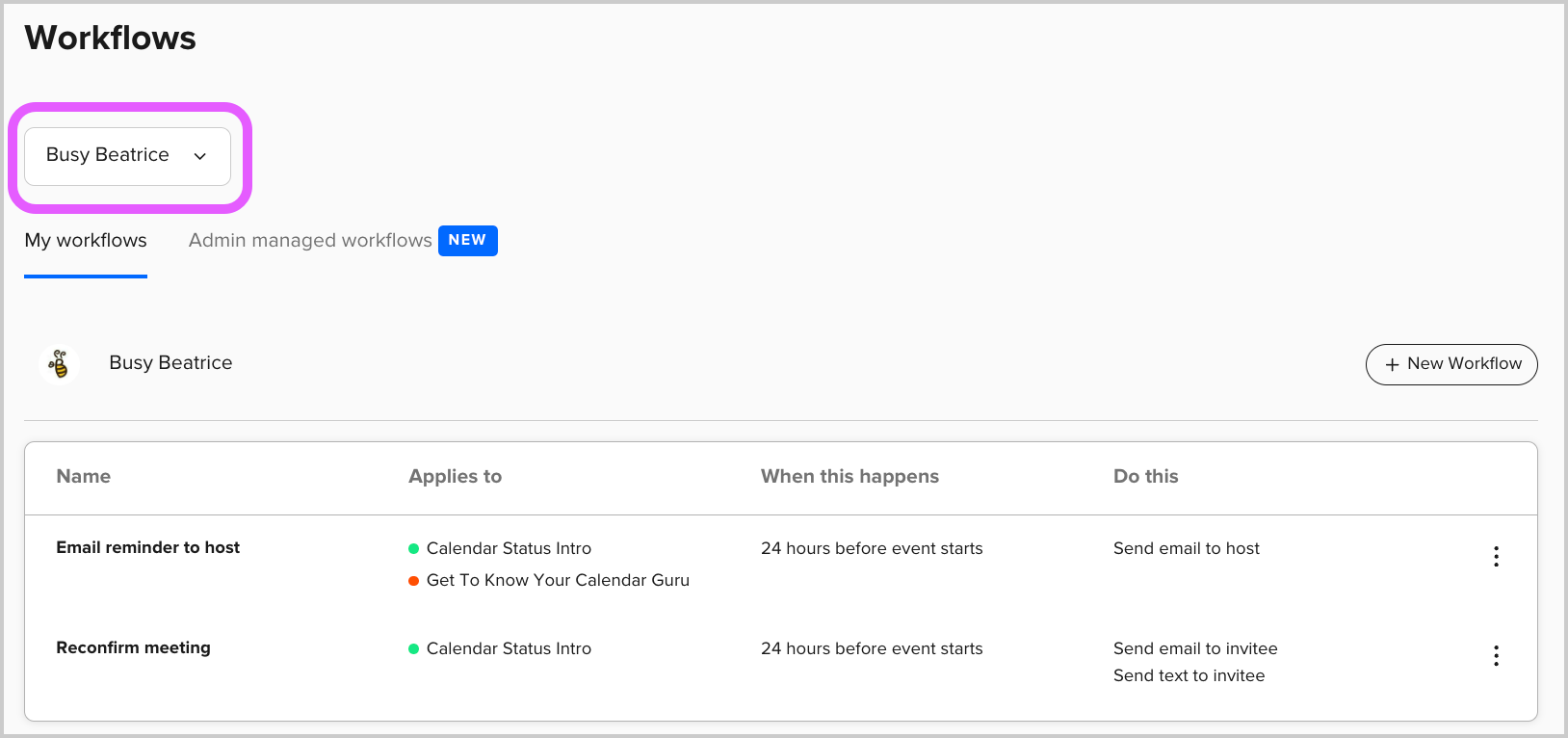The image size is (1568, 738).
Task: Click the Workflows page heading
Action: (x=110, y=38)
